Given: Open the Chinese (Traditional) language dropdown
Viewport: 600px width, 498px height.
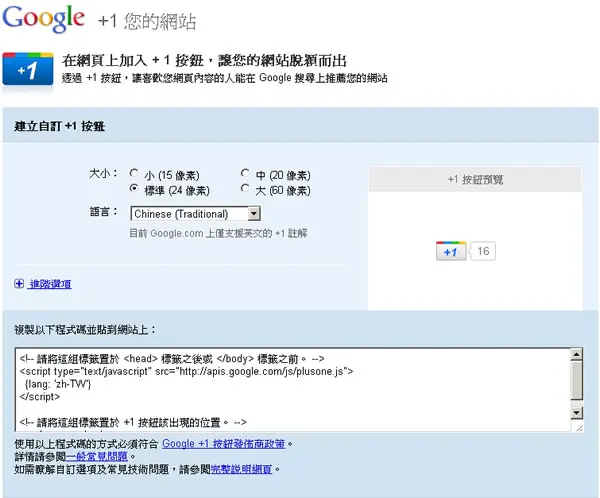Looking at the screenshot, I should click(x=195, y=214).
